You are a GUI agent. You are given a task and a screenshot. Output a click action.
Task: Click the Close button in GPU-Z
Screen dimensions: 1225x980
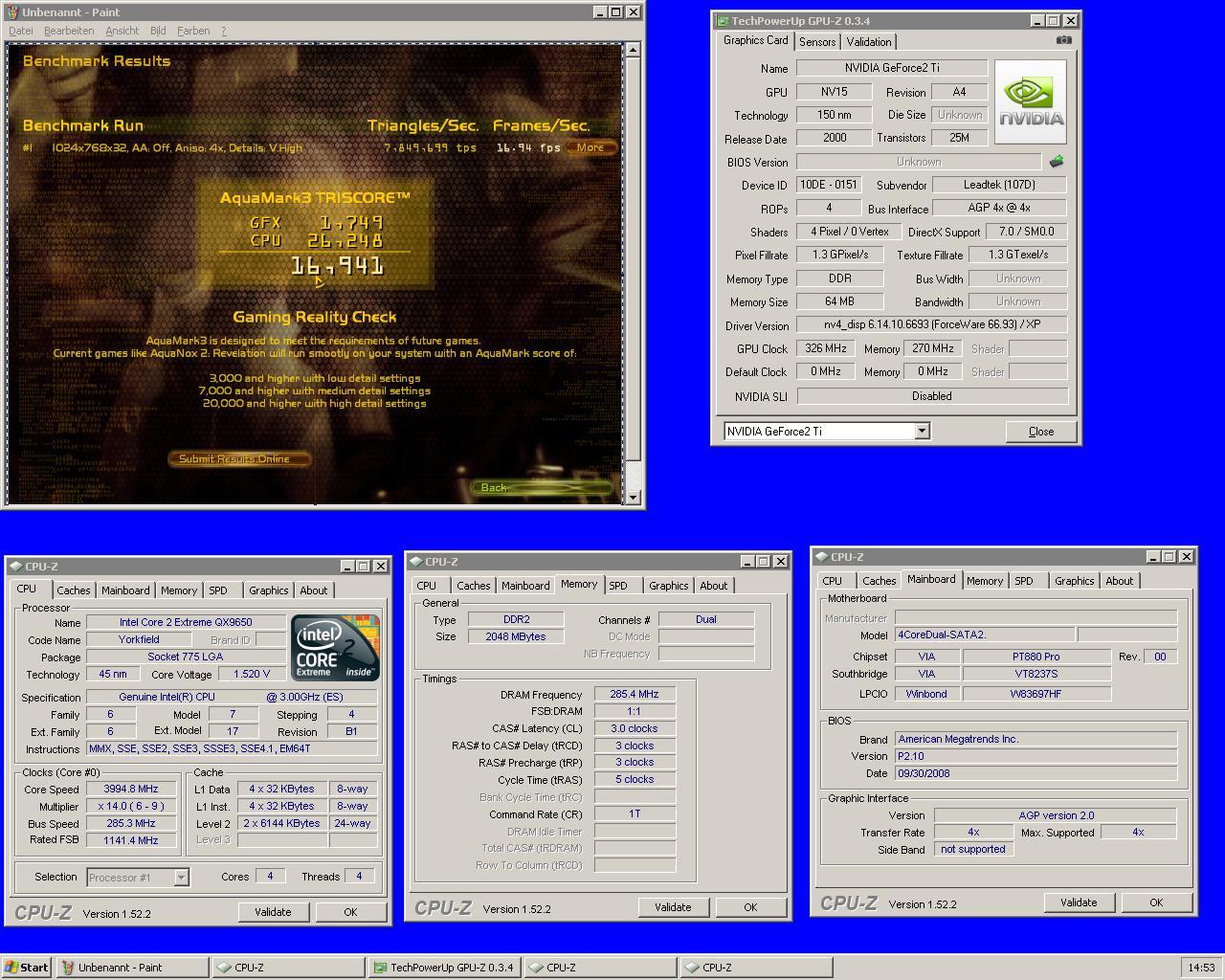[1040, 432]
